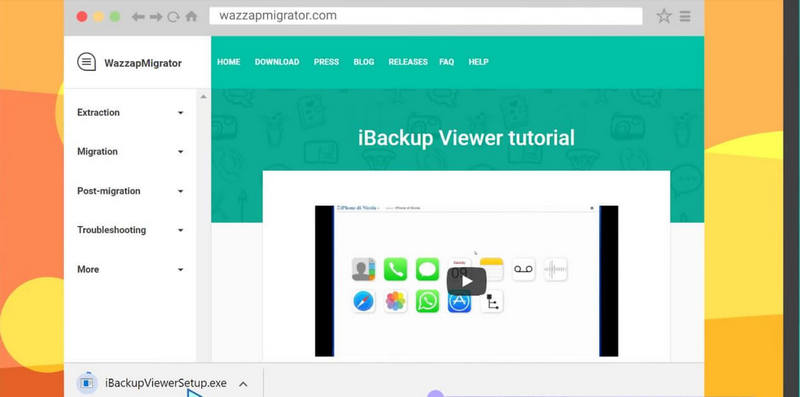Click the yellow minimize window dot
Screen dimensions: 800x397
click(98, 17)
